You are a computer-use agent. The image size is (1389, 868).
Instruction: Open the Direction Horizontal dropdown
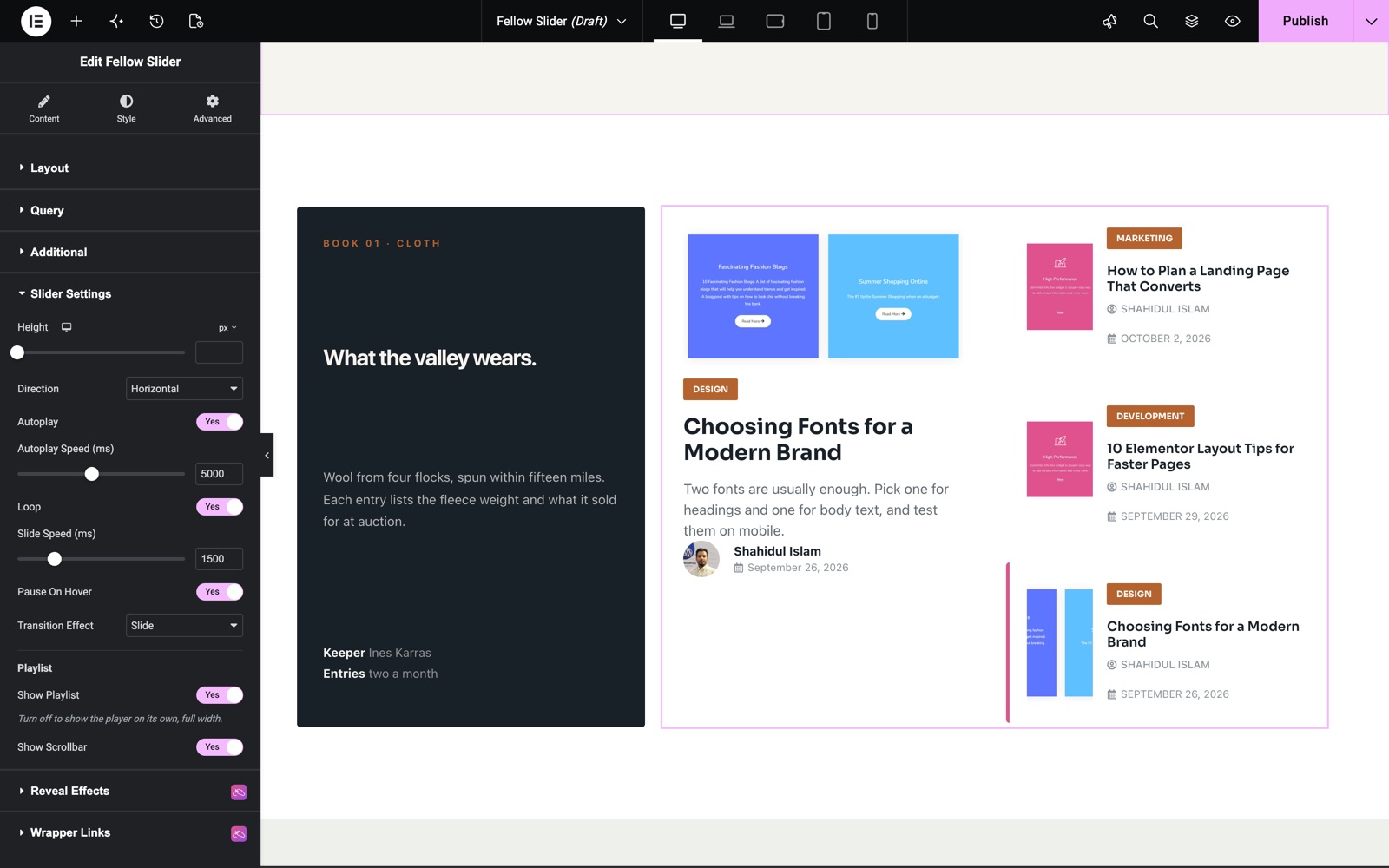[184, 389]
